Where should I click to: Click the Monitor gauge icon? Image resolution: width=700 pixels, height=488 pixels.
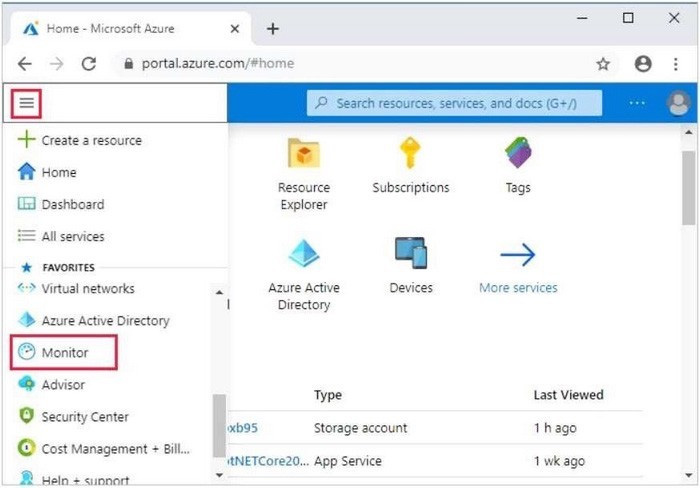click(x=26, y=352)
